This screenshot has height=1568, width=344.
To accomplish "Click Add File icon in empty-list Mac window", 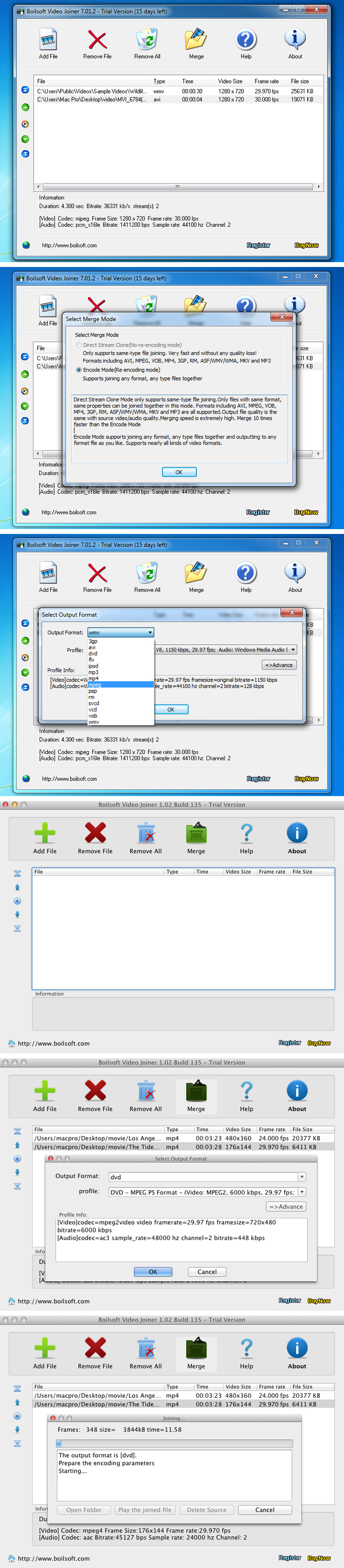I will (x=45, y=833).
